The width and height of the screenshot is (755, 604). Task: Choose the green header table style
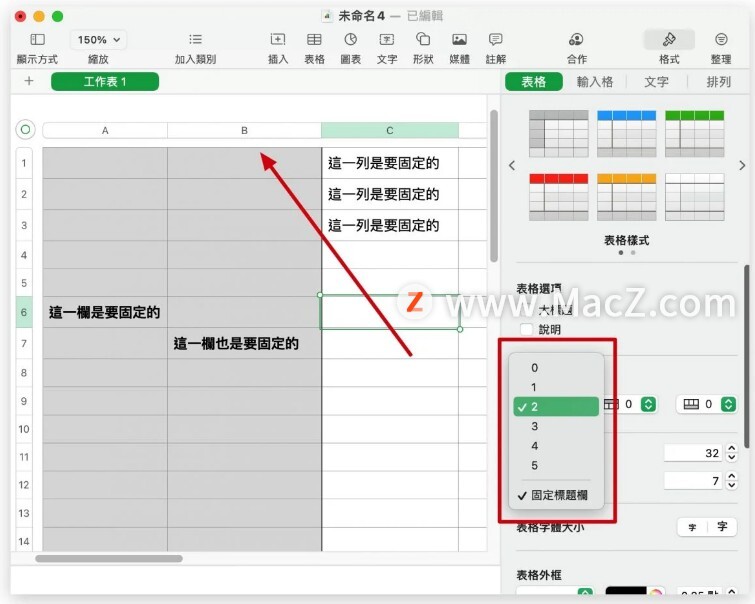pos(694,134)
